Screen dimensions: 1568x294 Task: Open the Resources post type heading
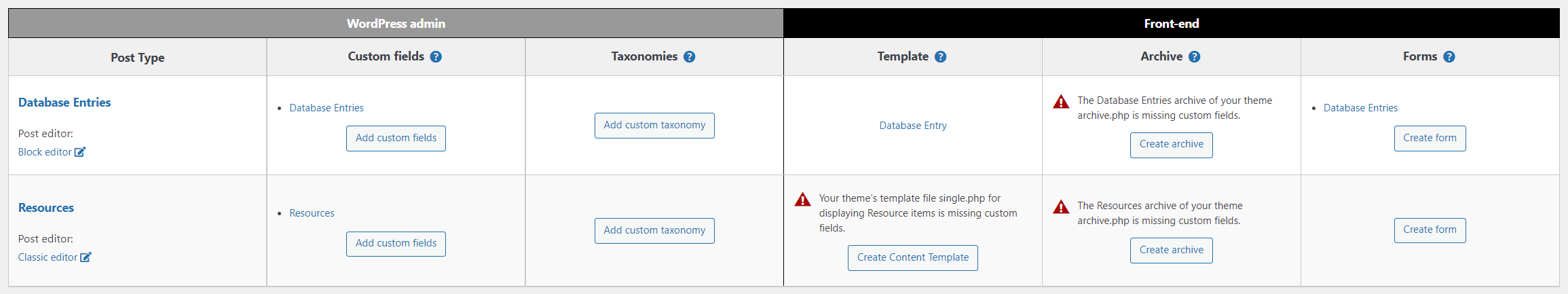coord(46,208)
